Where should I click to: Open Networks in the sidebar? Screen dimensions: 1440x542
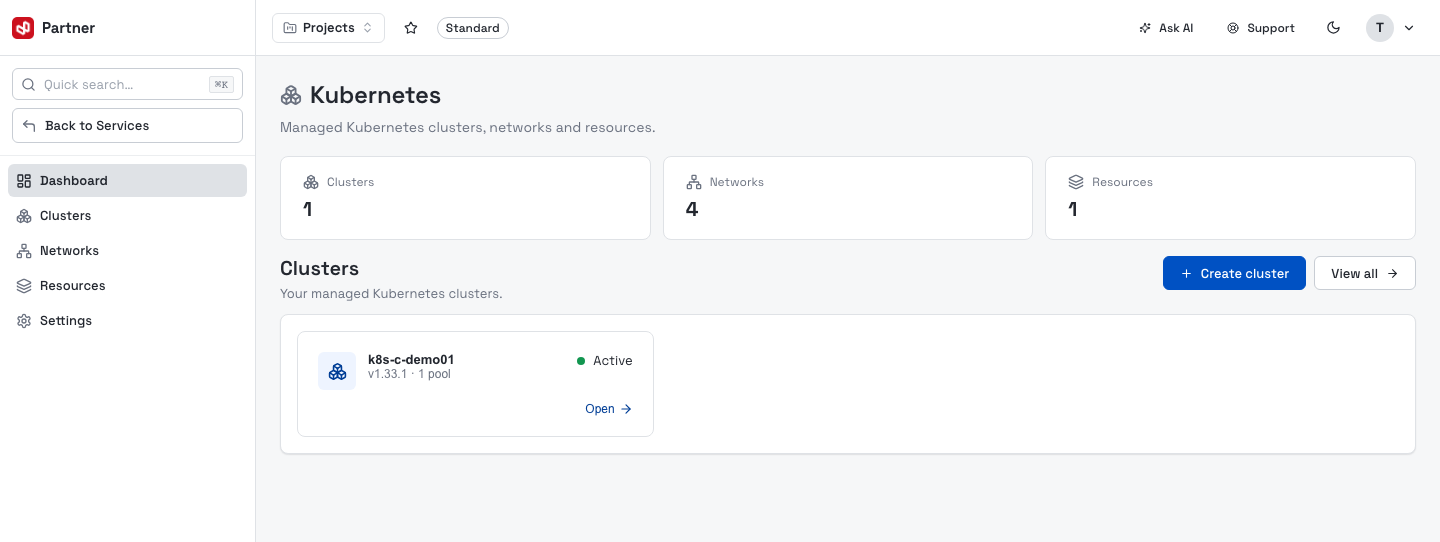point(127,251)
